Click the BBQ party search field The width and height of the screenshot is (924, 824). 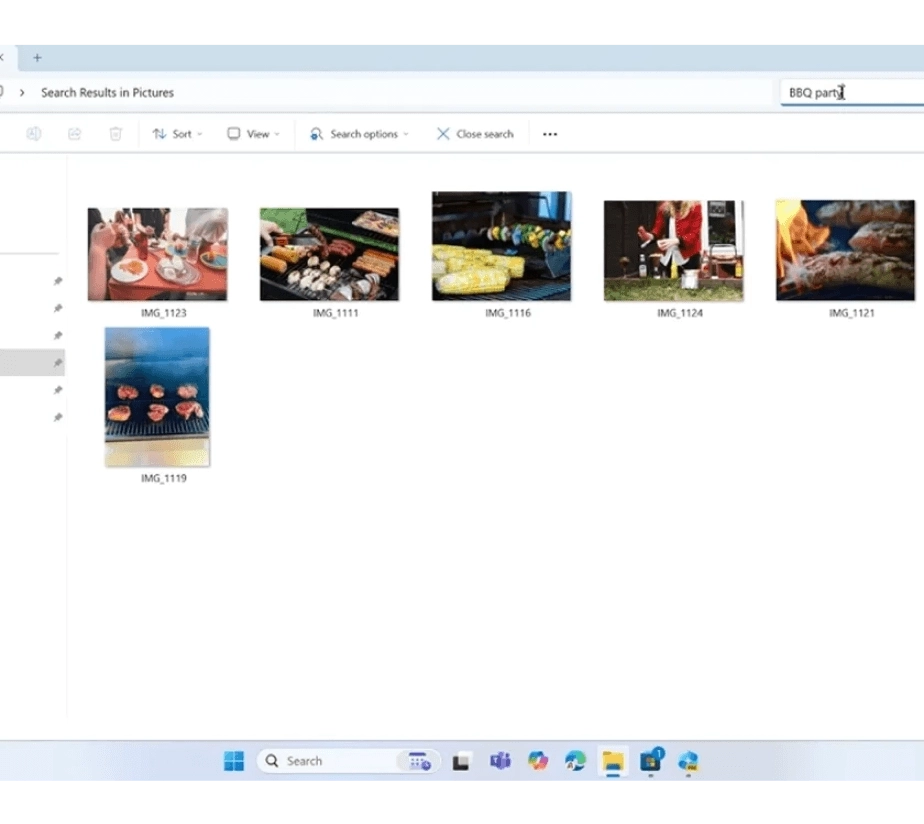(852, 93)
